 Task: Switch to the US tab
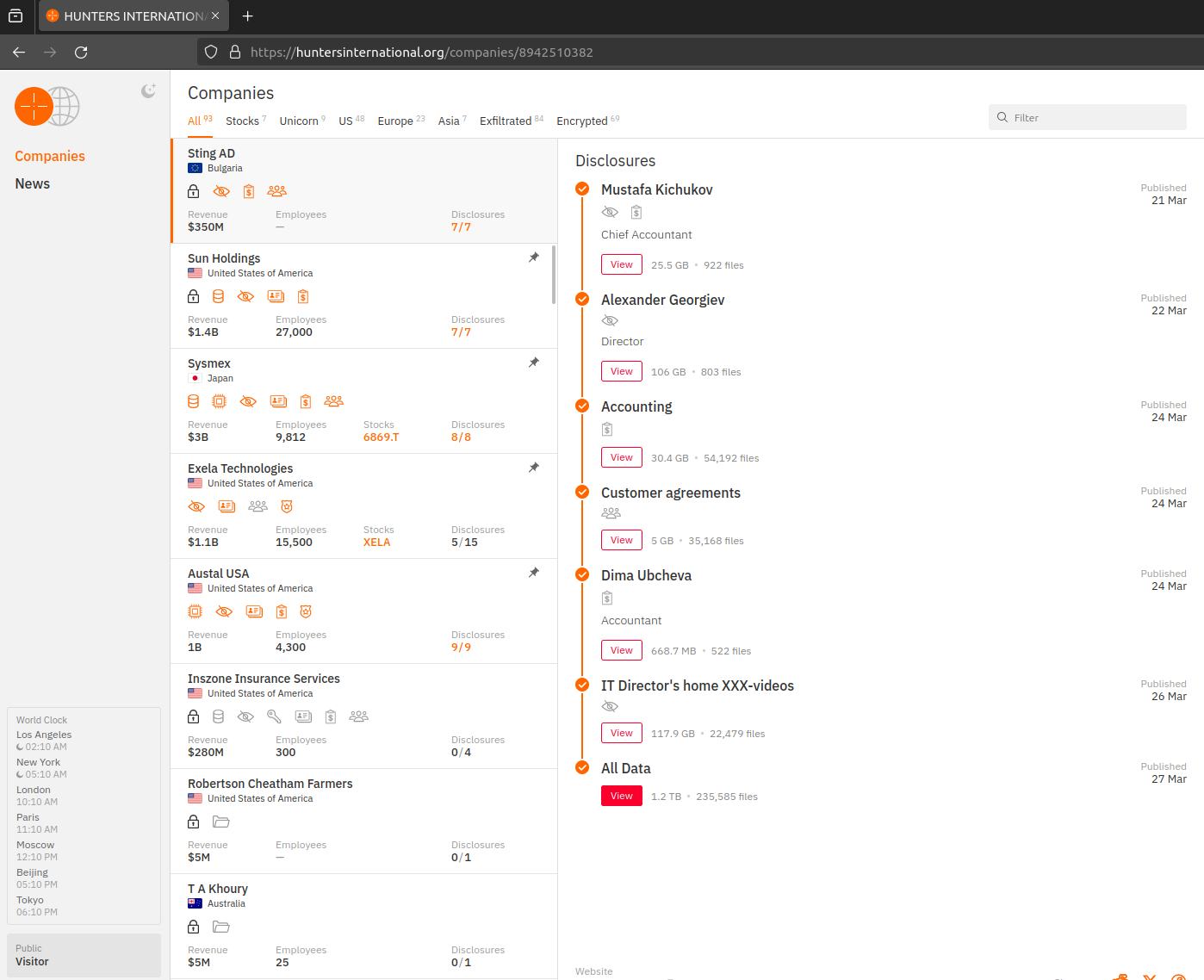coord(351,121)
